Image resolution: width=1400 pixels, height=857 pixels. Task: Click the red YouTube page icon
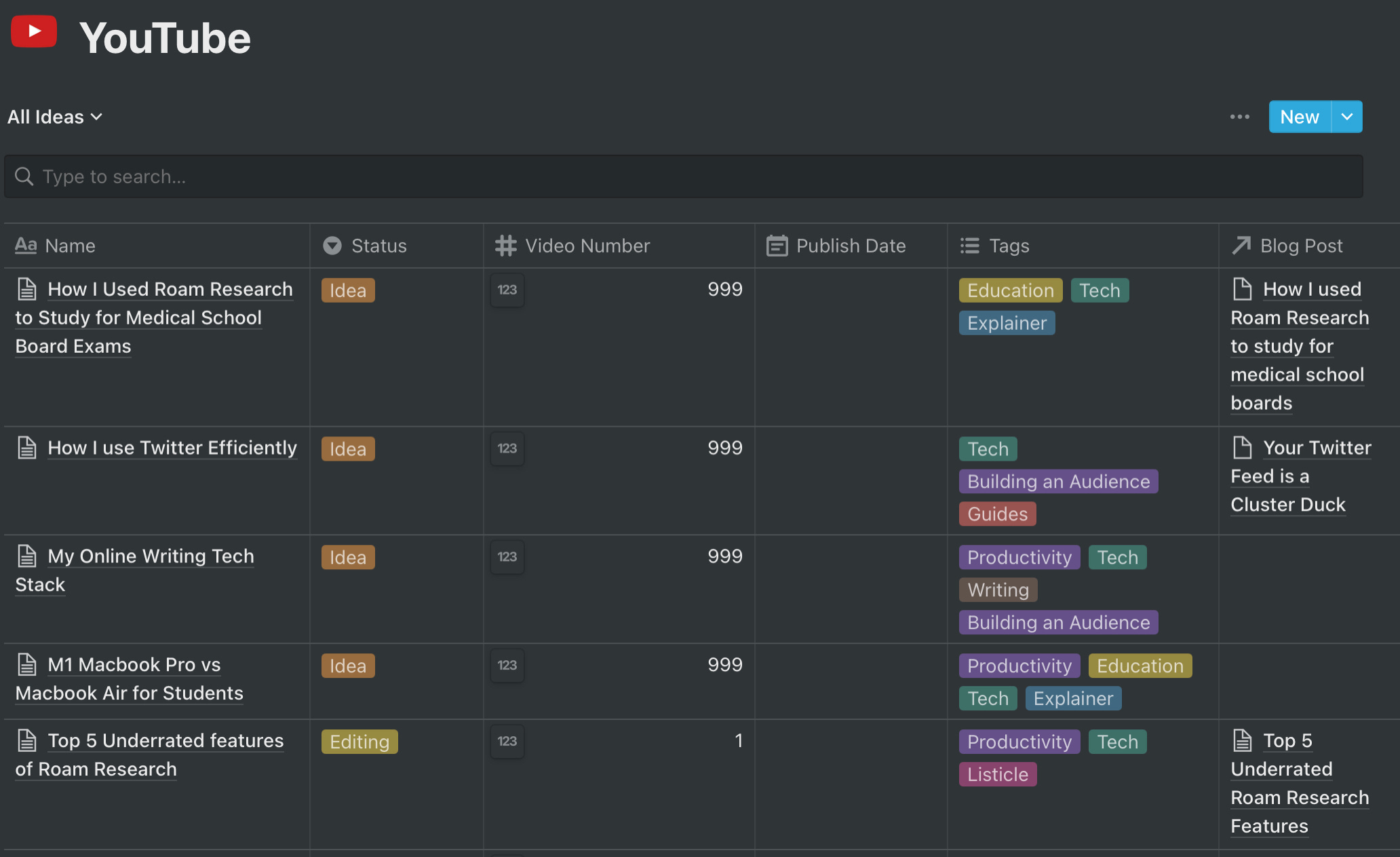click(34, 32)
